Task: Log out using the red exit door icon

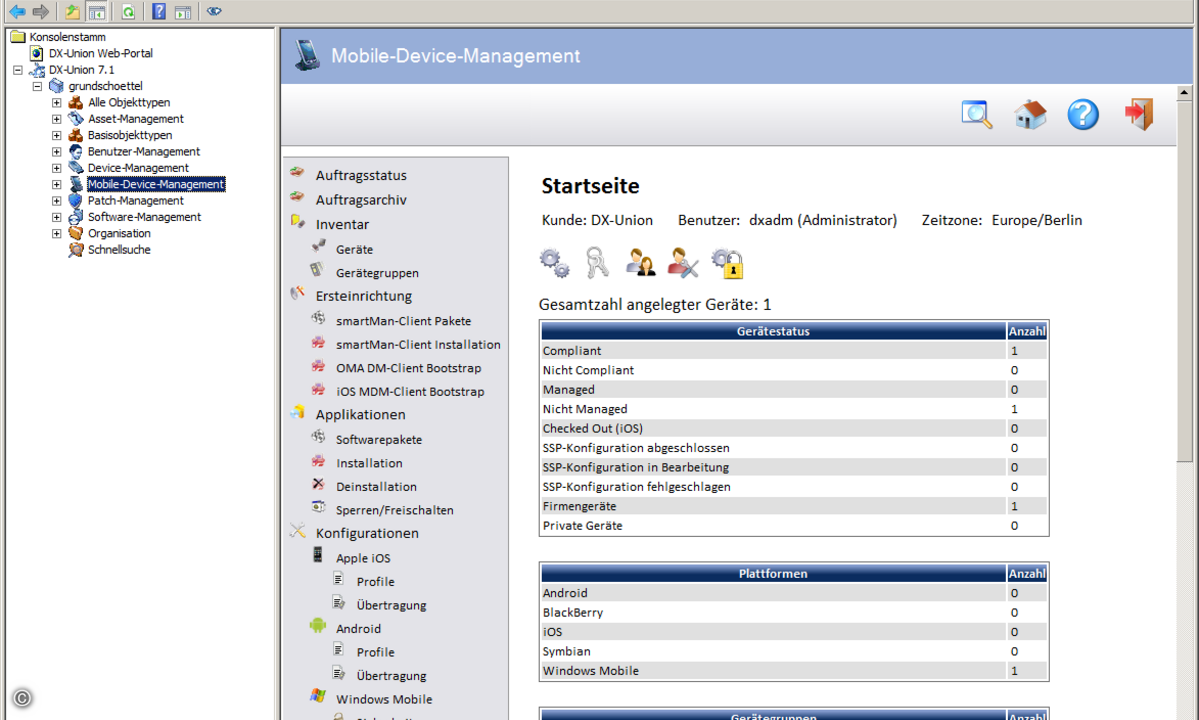Action: (x=1139, y=115)
